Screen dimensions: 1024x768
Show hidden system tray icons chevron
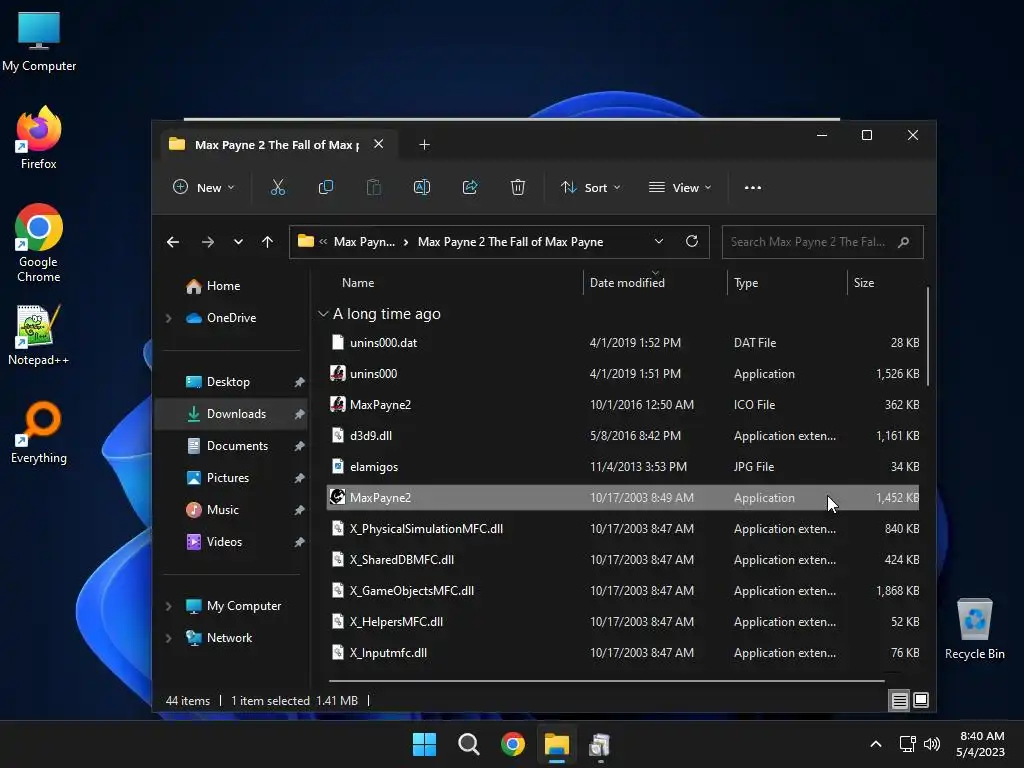click(x=876, y=744)
